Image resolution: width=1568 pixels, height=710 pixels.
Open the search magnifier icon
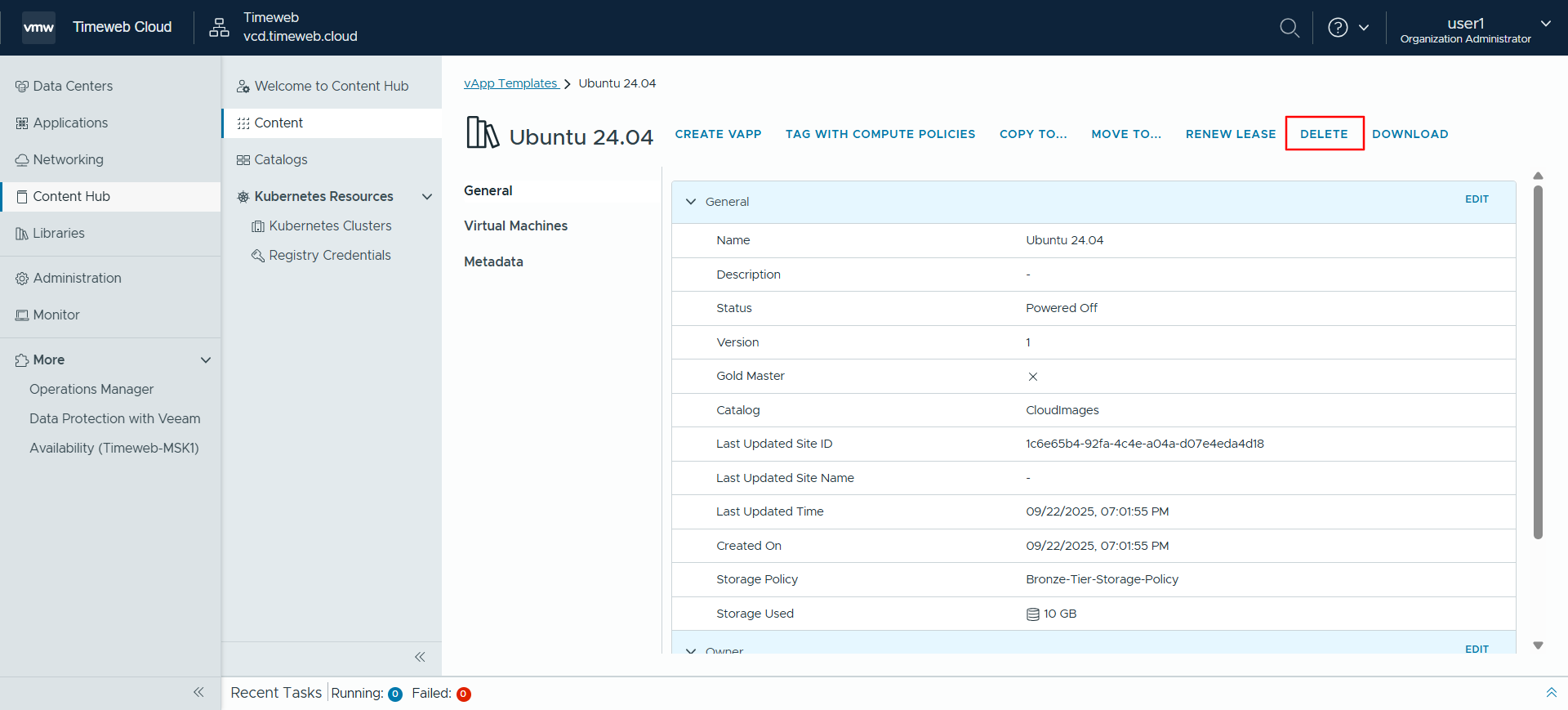coord(1290,28)
